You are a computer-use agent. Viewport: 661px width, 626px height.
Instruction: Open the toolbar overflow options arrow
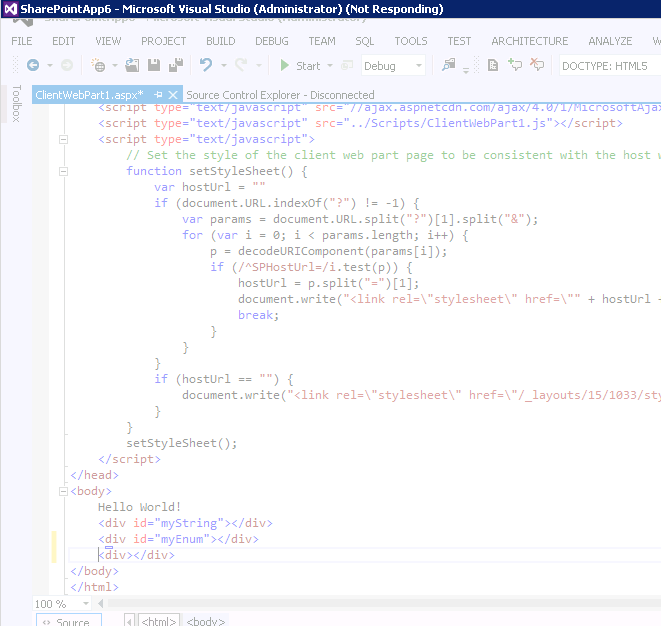point(466,71)
